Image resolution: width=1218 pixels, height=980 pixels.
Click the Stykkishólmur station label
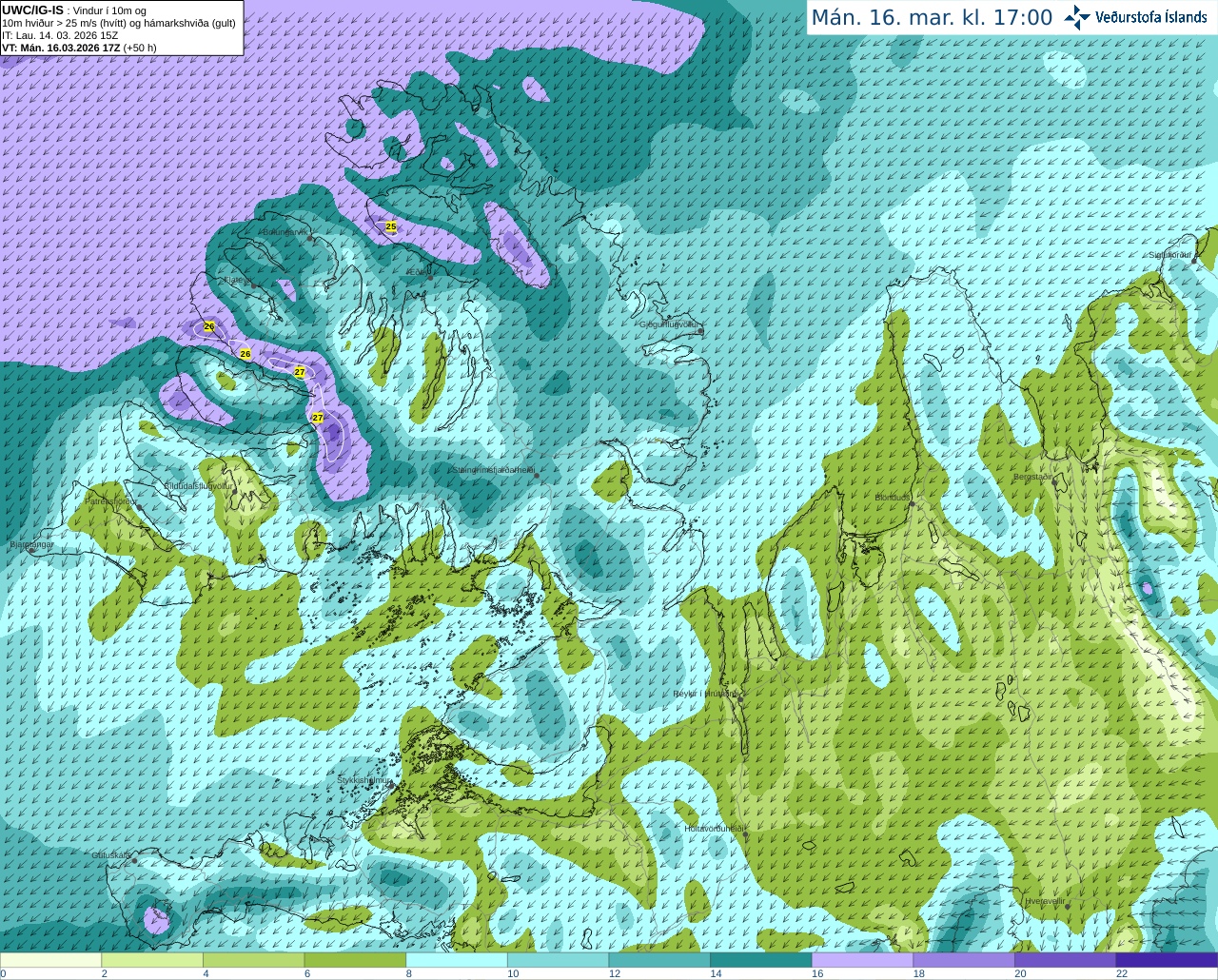coord(364,780)
